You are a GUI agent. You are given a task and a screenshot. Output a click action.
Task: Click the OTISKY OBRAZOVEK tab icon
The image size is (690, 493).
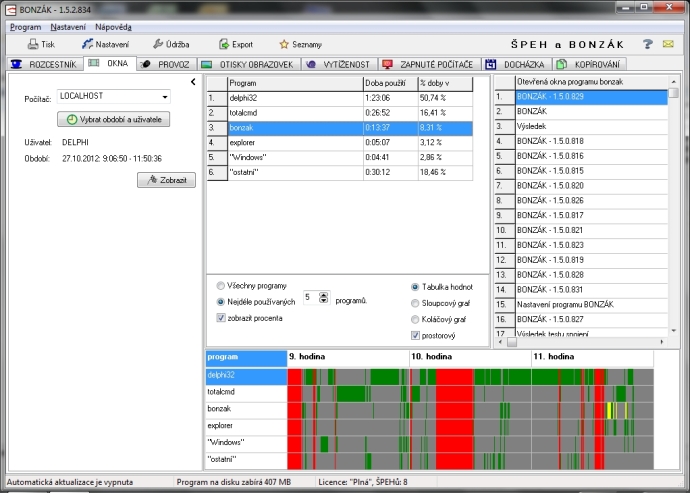pos(206,64)
